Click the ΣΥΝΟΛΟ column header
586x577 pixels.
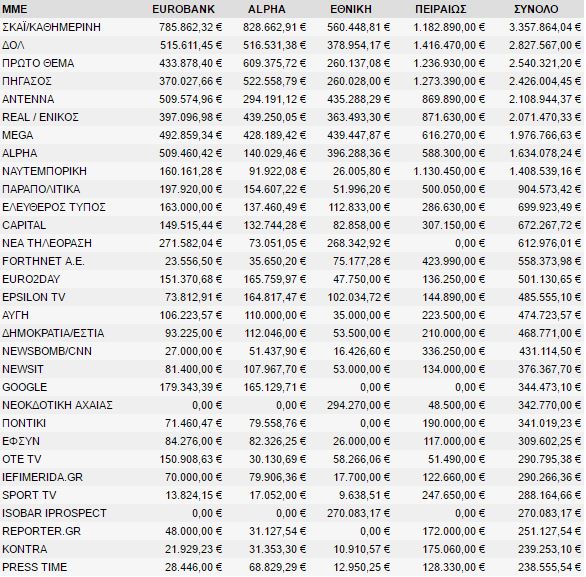536,9
